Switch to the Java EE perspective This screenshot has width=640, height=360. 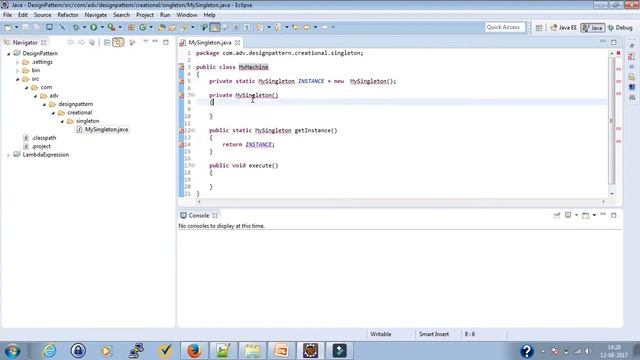(x=563, y=28)
